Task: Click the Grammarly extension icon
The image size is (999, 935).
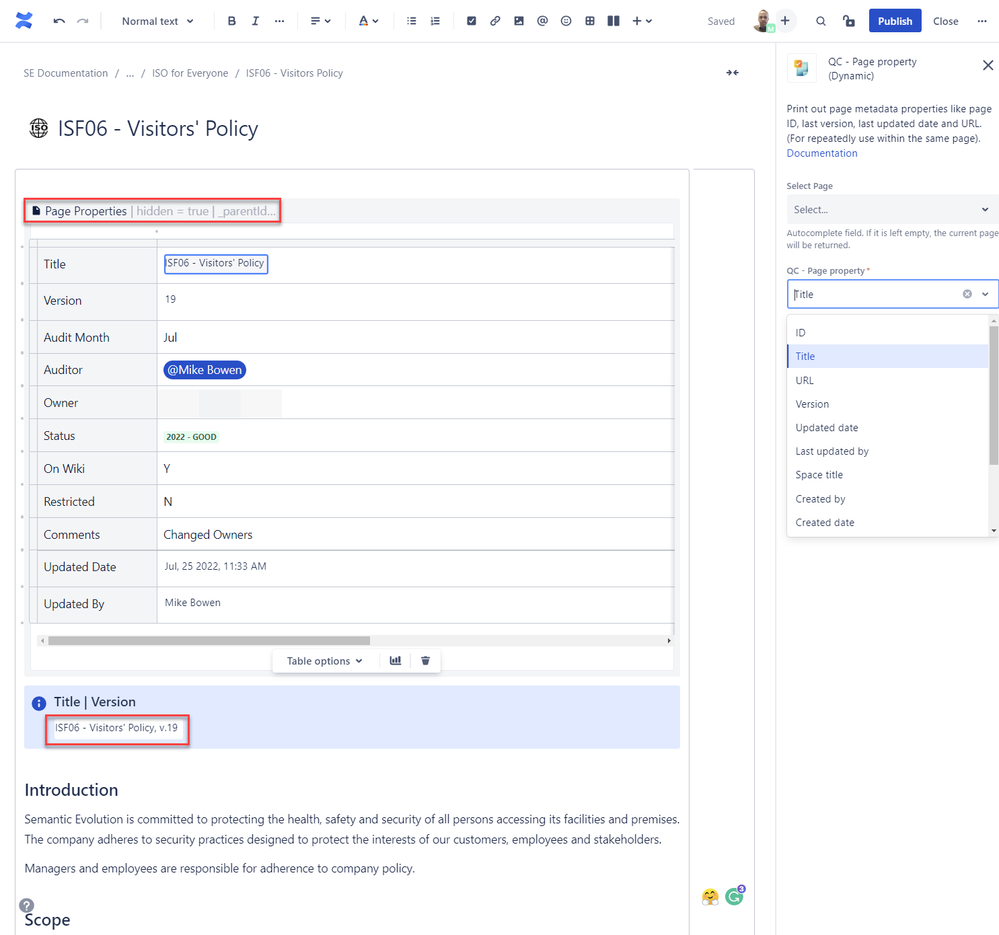Action: 735,896
